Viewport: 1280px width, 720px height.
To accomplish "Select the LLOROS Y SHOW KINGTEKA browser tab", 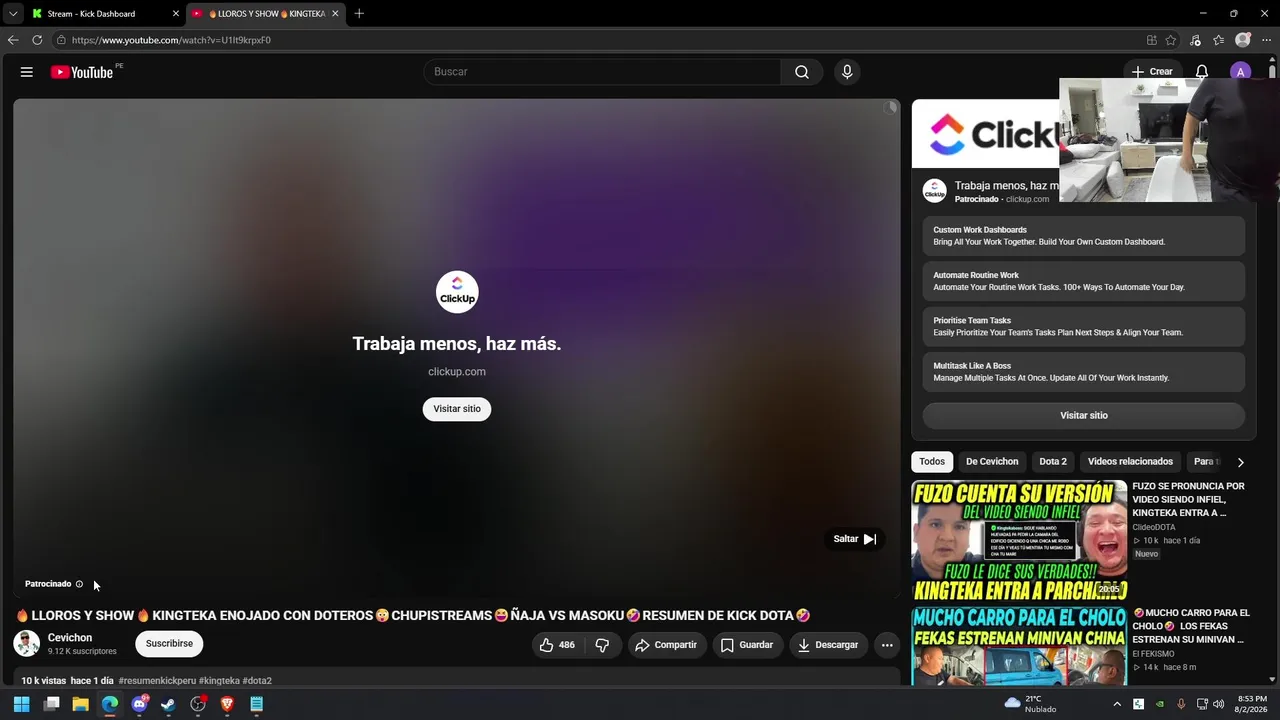I will tap(266, 14).
